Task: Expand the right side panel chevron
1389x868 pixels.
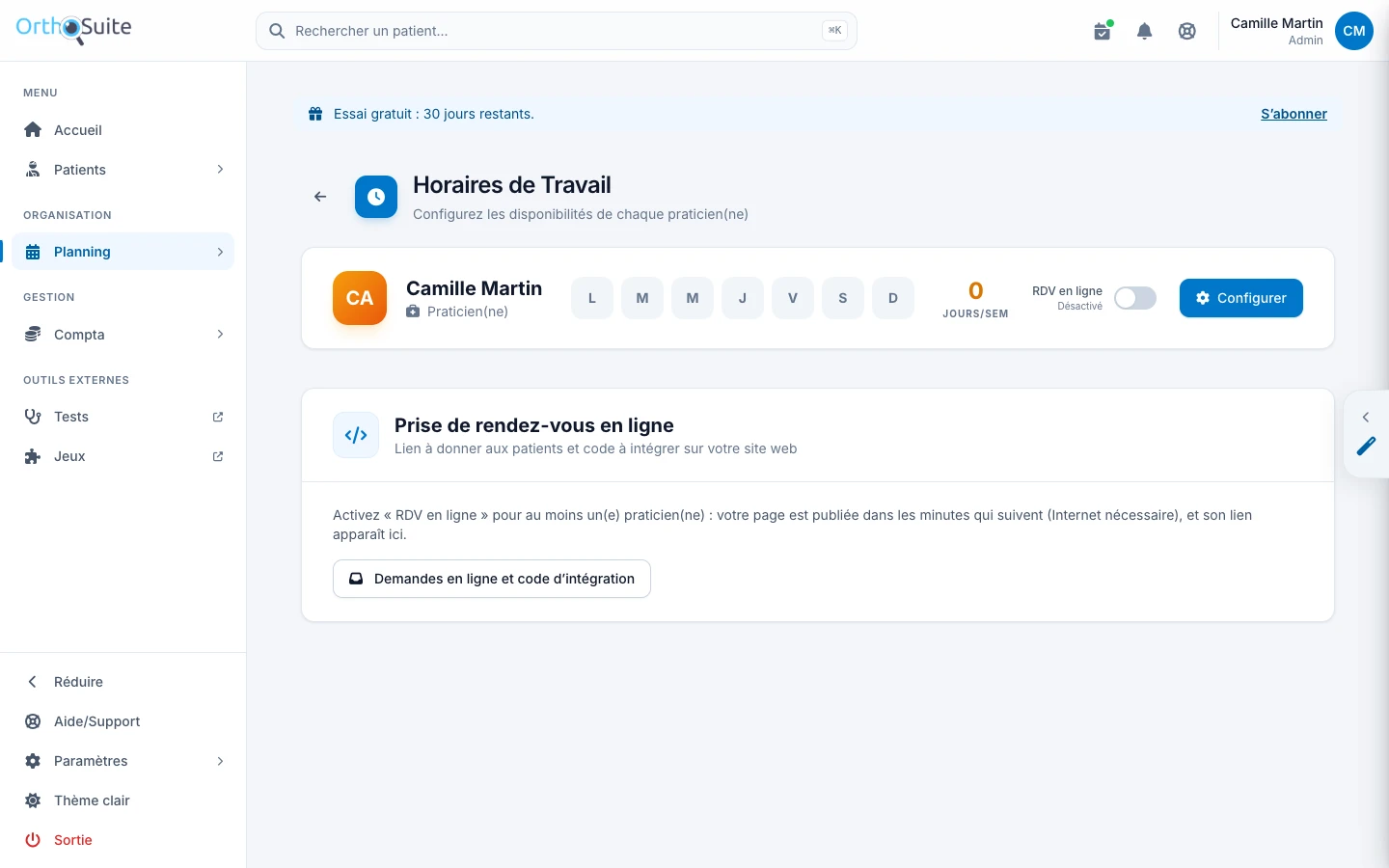Action: pyautogui.click(x=1366, y=418)
